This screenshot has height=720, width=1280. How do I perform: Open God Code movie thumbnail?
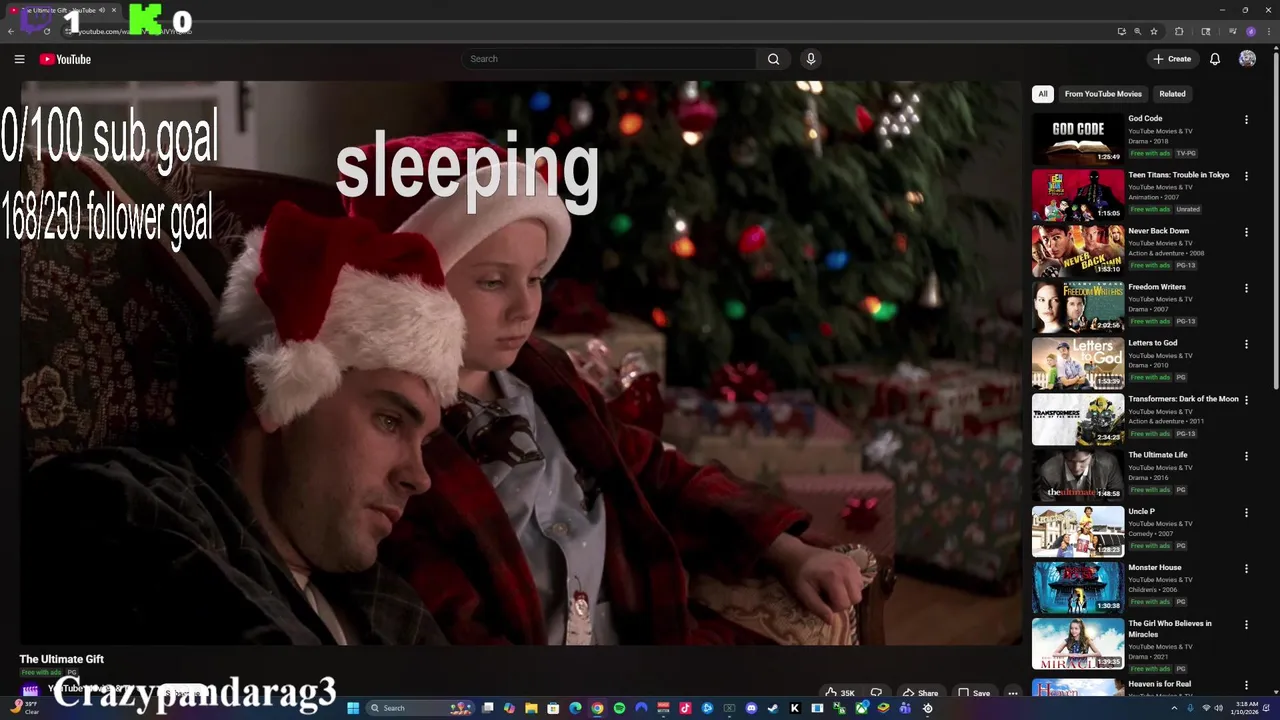1078,138
